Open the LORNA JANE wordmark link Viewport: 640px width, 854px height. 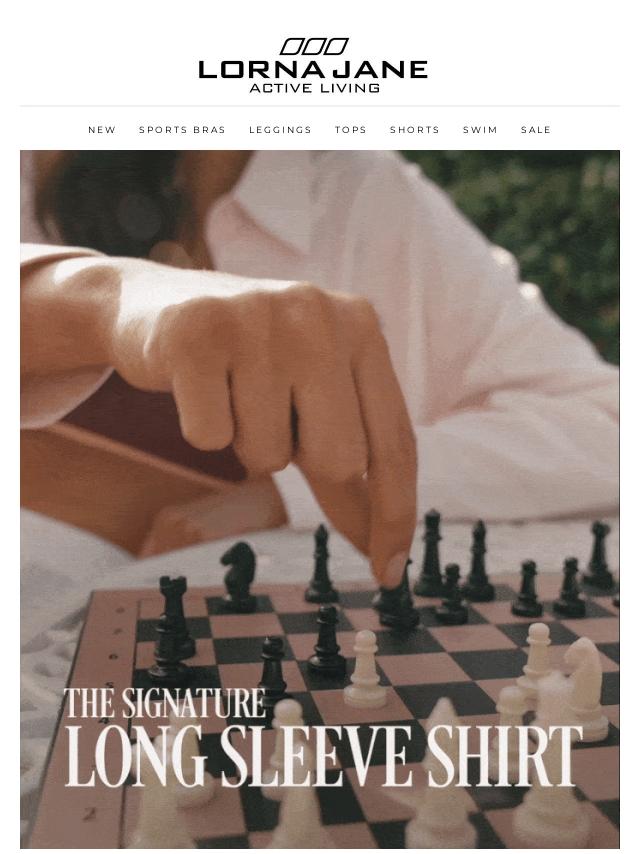pyautogui.click(x=313, y=70)
